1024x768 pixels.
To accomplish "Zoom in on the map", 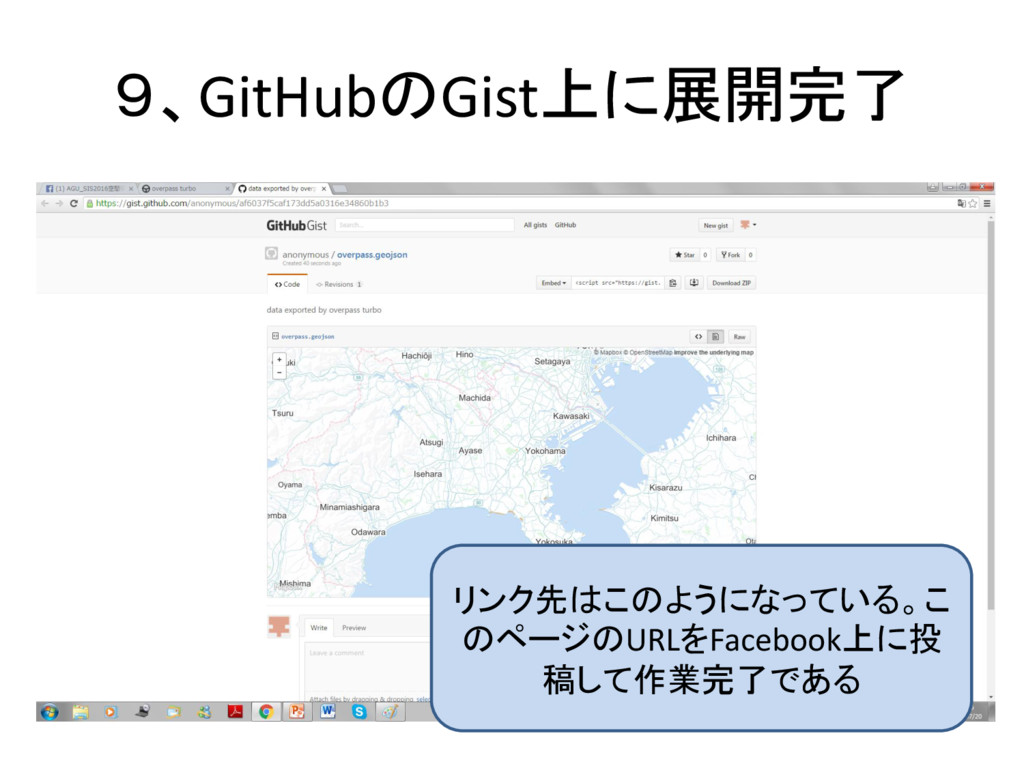I will tap(280, 360).
